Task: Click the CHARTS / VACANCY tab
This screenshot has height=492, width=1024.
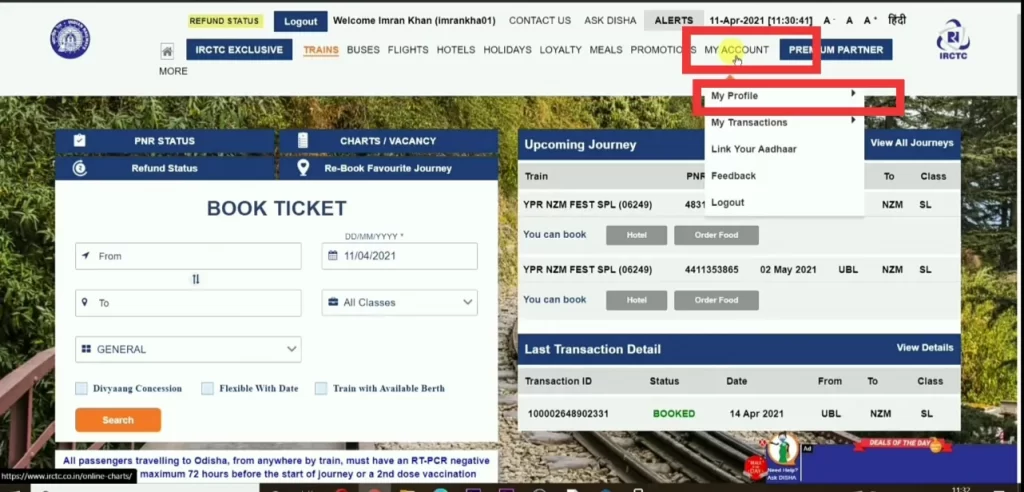Action: click(x=388, y=140)
